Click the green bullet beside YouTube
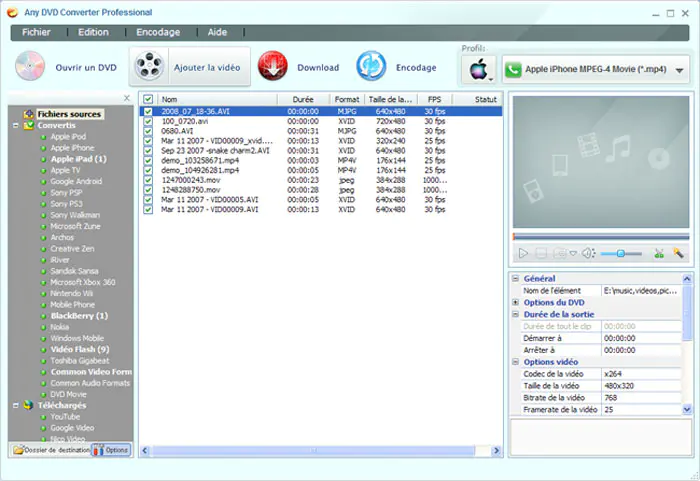The height and width of the screenshot is (481, 700). click(x=43, y=417)
